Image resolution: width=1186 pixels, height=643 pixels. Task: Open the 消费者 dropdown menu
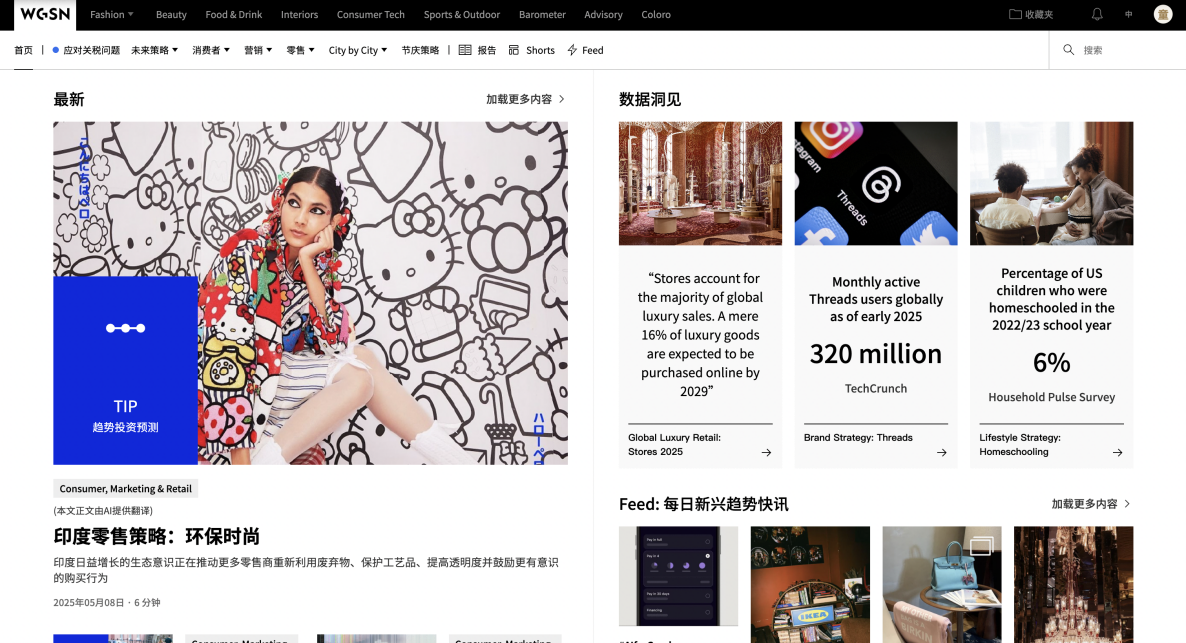(211, 50)
